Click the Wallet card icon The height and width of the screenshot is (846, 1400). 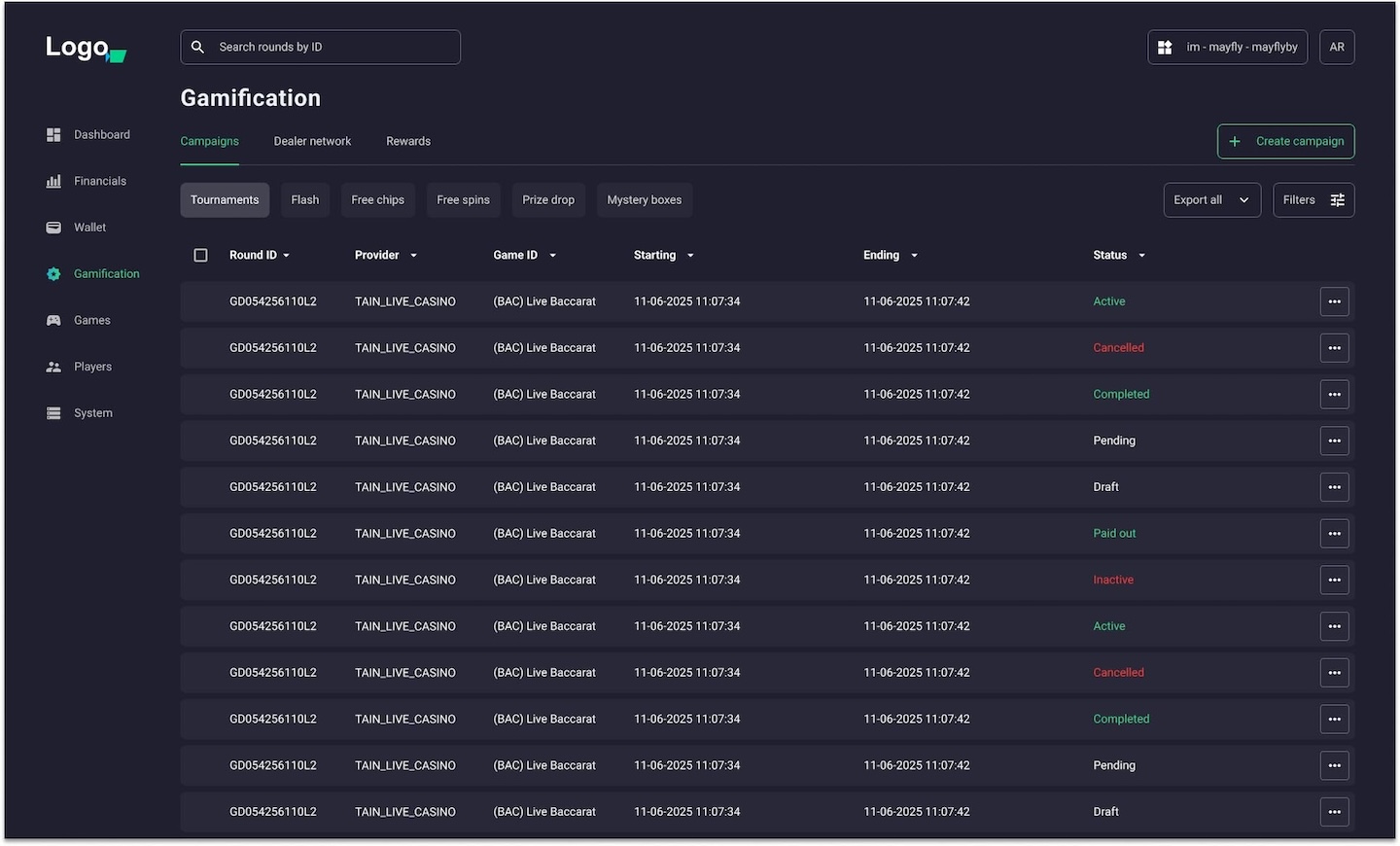click(x=53, y=228)
